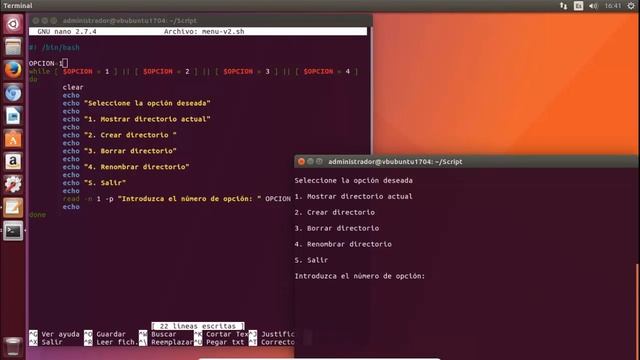Minimize the front Script terminal window
This screenshot has width=640, height=360.
310,162
